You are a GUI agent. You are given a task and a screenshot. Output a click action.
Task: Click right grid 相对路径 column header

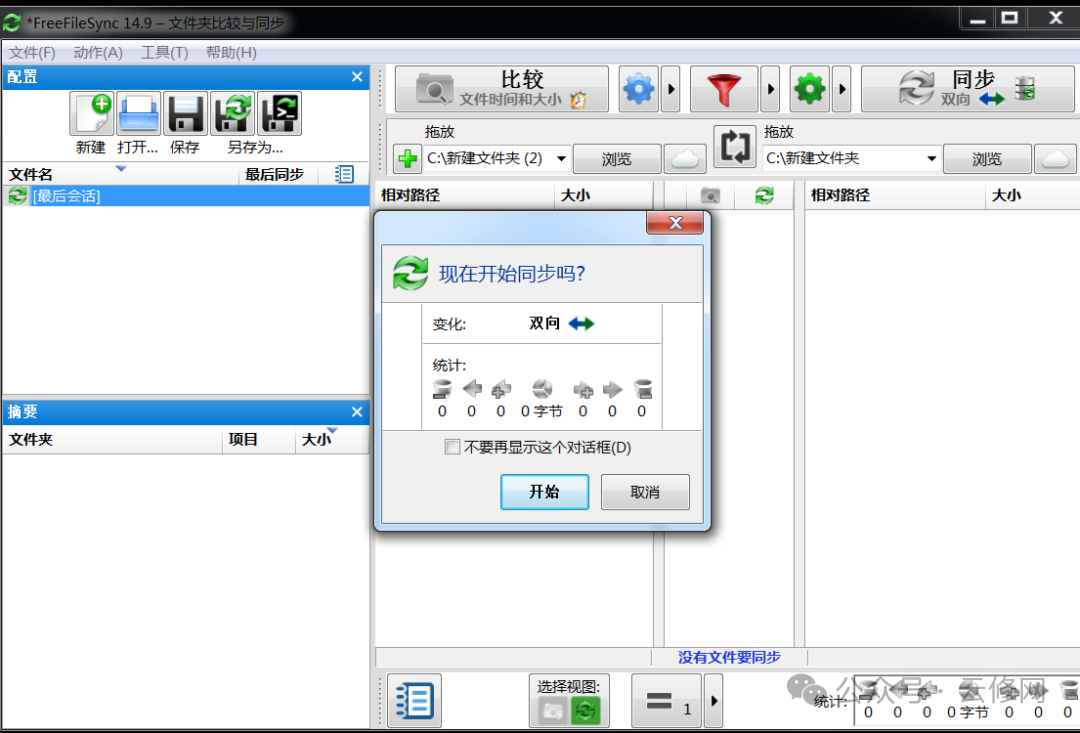(895, 195)
